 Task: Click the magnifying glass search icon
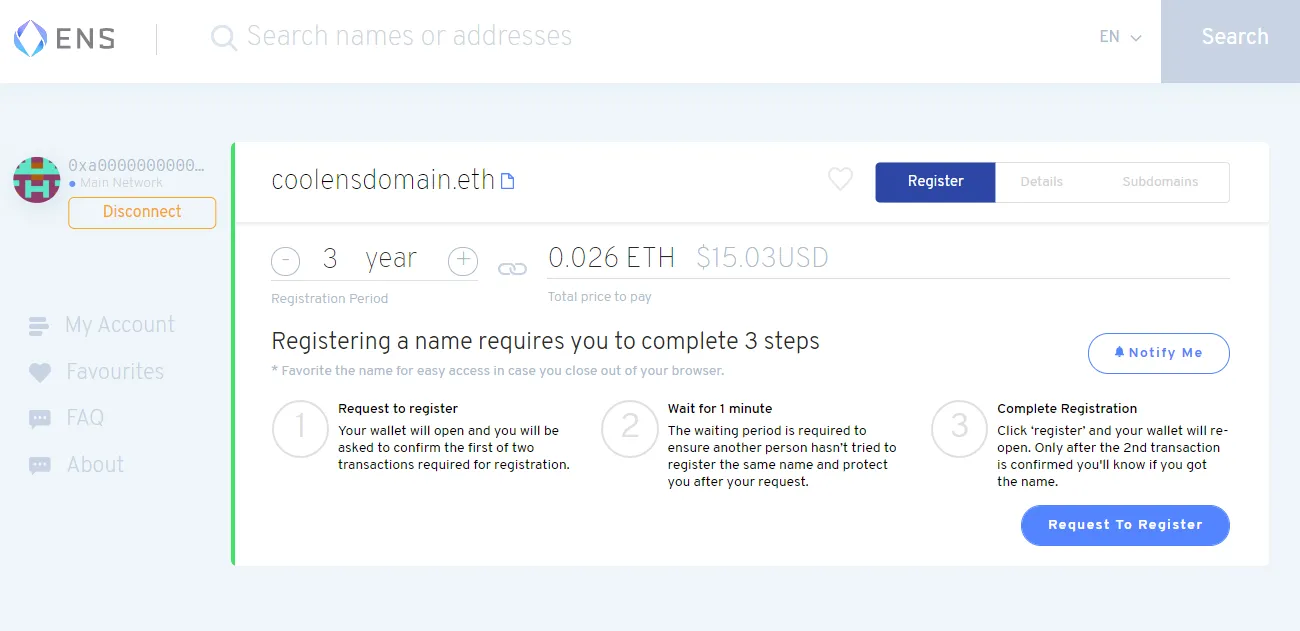coord(224,38)
